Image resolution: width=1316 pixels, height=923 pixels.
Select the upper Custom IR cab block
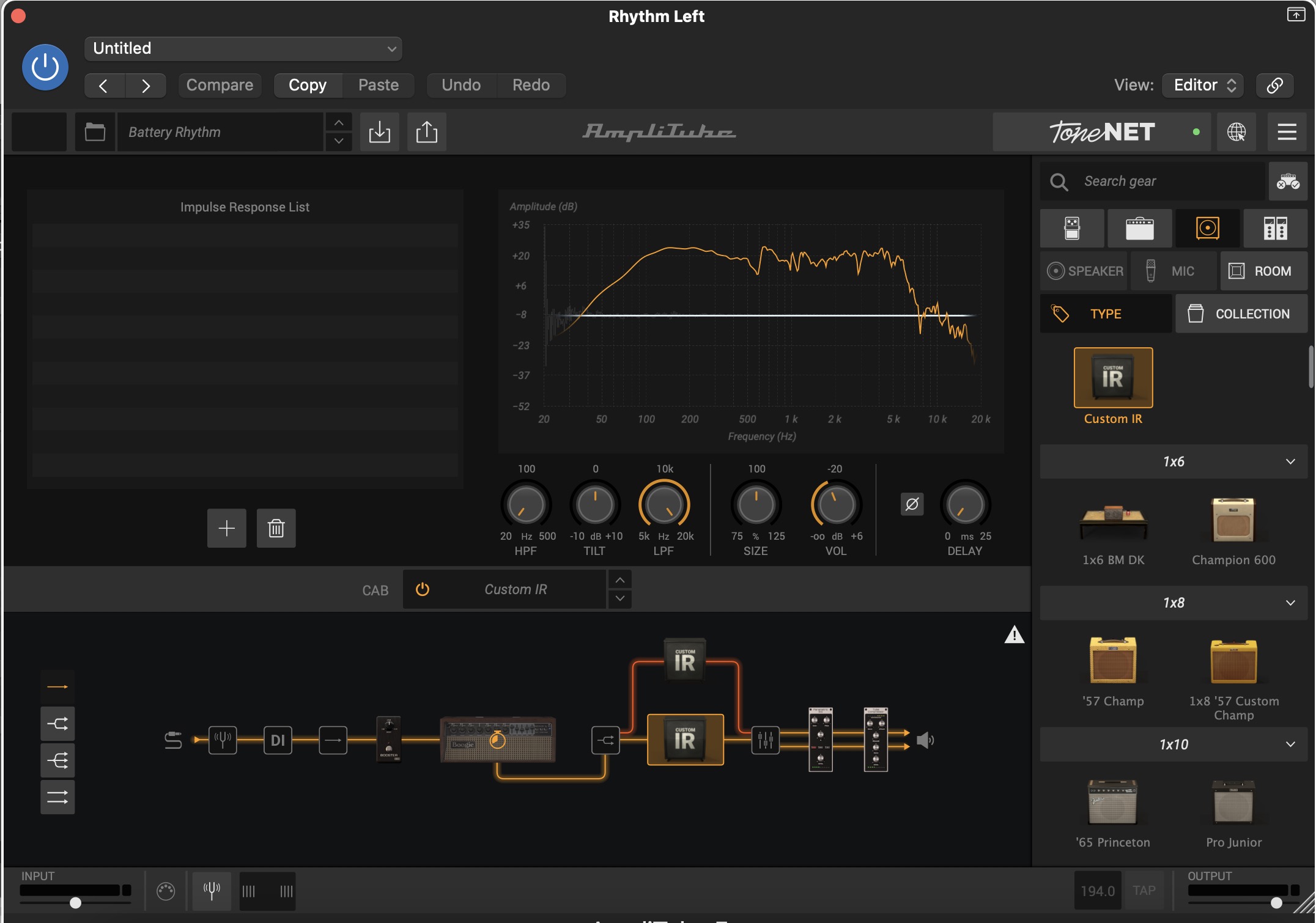685,660
